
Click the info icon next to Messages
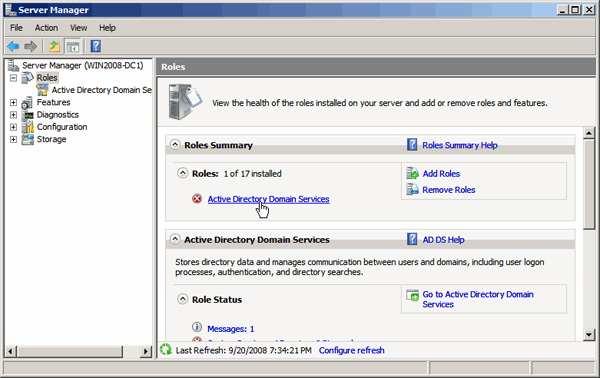(x=197, y=327)
